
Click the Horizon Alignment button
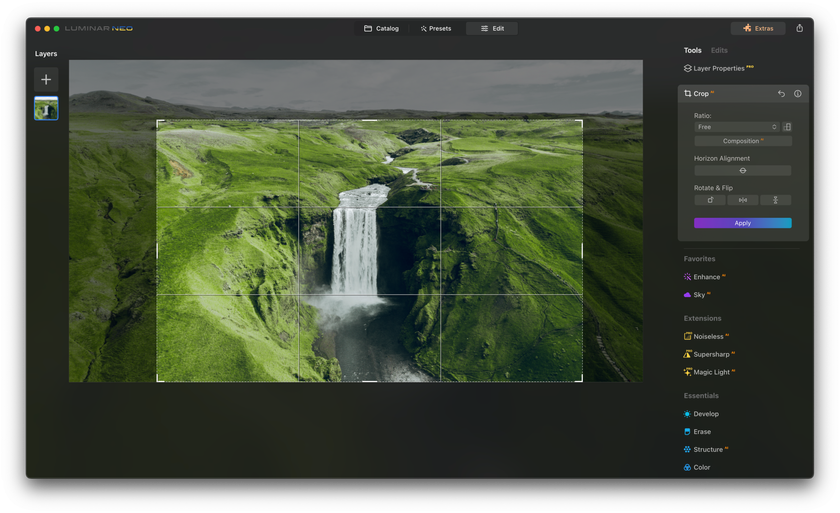tap(742, 171)
